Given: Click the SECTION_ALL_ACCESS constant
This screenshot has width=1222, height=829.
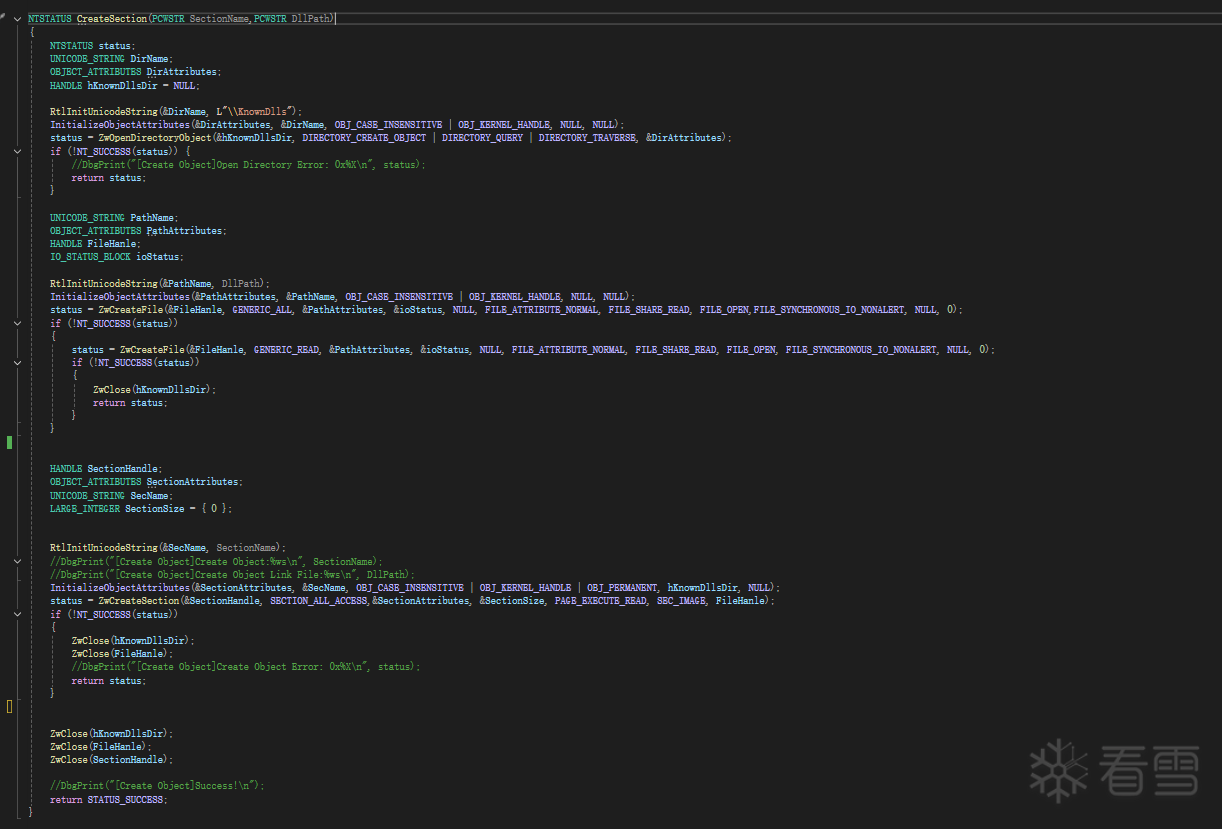Looking at the screenshot, I should click(318, 601).
